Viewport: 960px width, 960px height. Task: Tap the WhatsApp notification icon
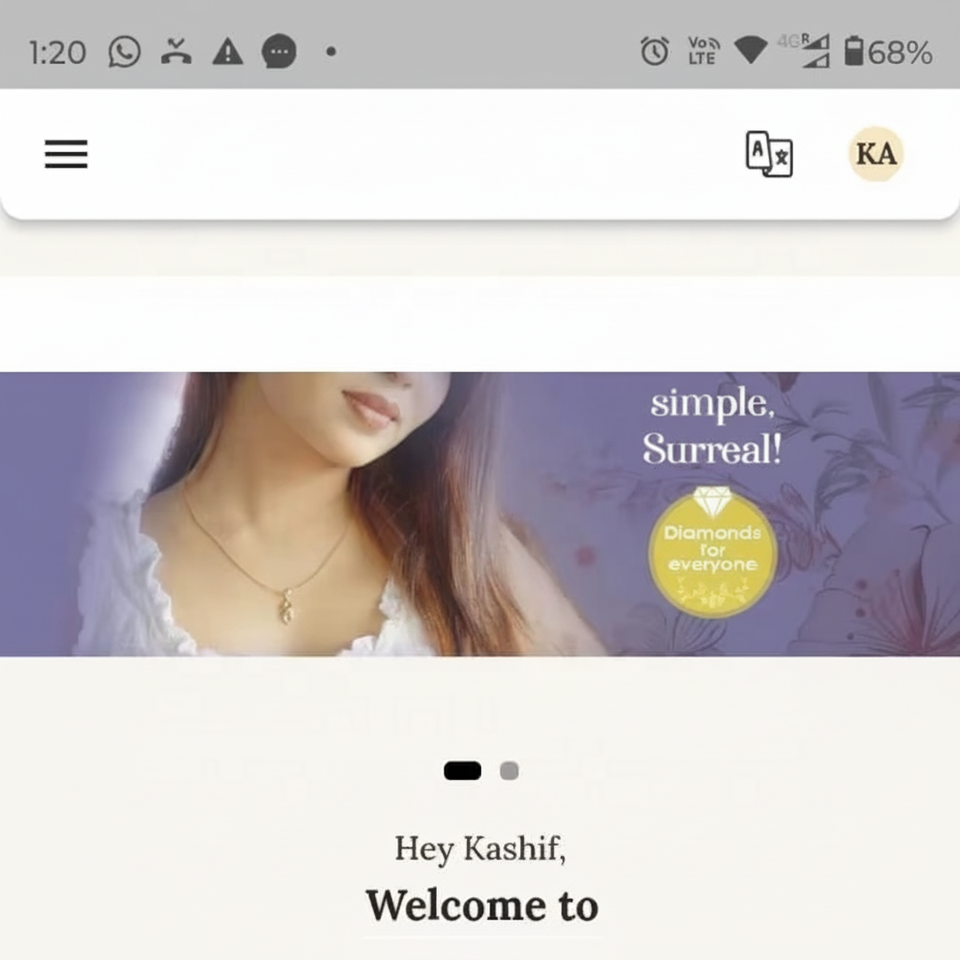pyautogui.click(x=124, y=51)
